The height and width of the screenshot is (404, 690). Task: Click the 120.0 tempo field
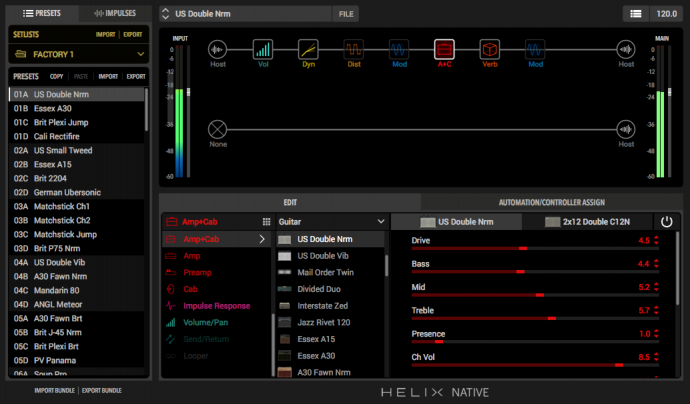666,14
